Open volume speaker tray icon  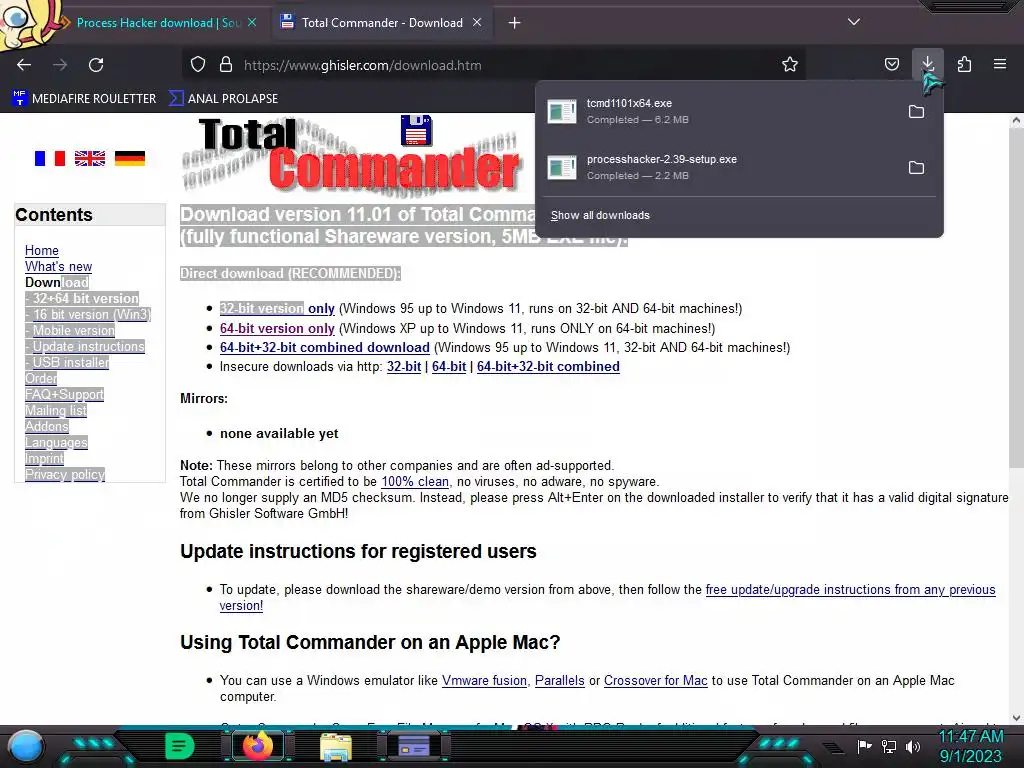[913, 746]
